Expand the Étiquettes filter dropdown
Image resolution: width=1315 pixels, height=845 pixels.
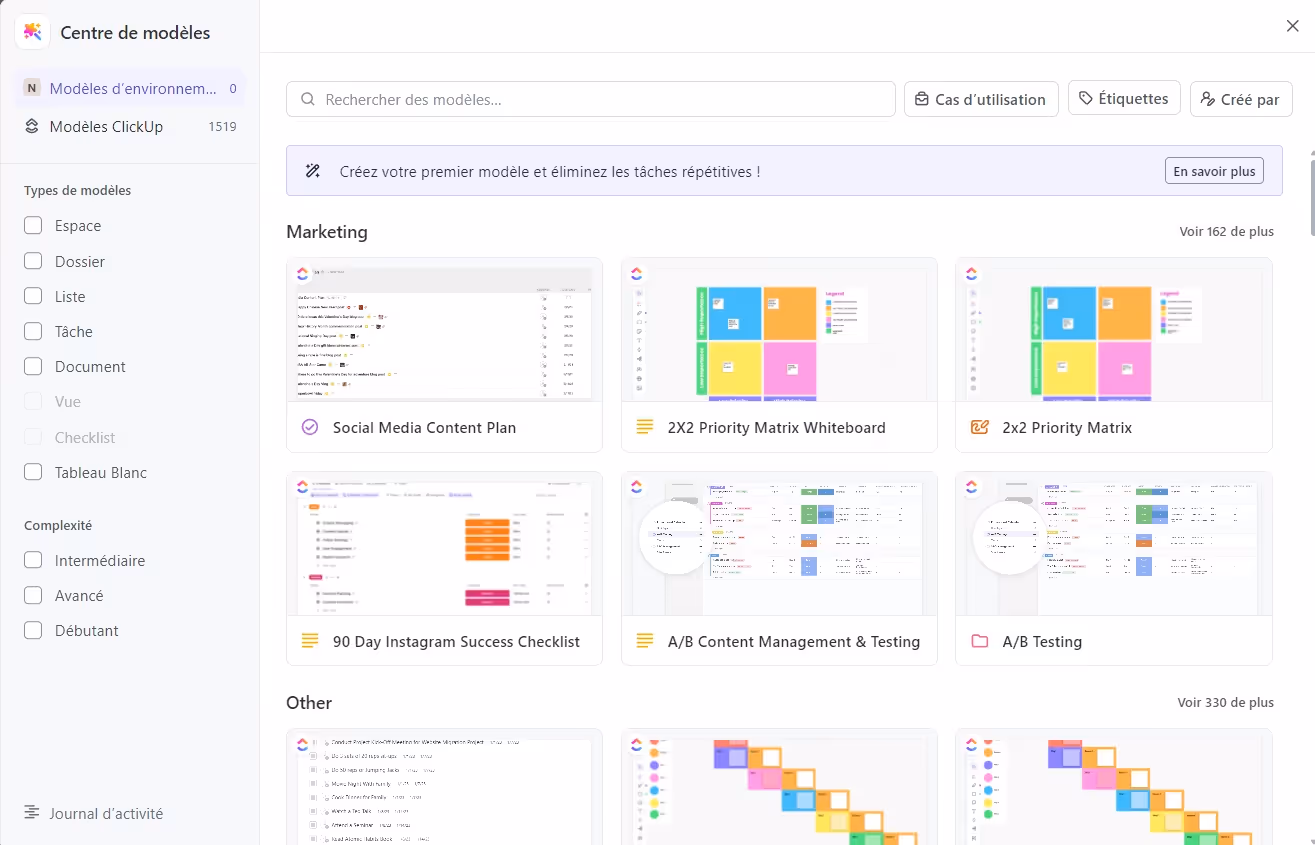point(1124,99)
